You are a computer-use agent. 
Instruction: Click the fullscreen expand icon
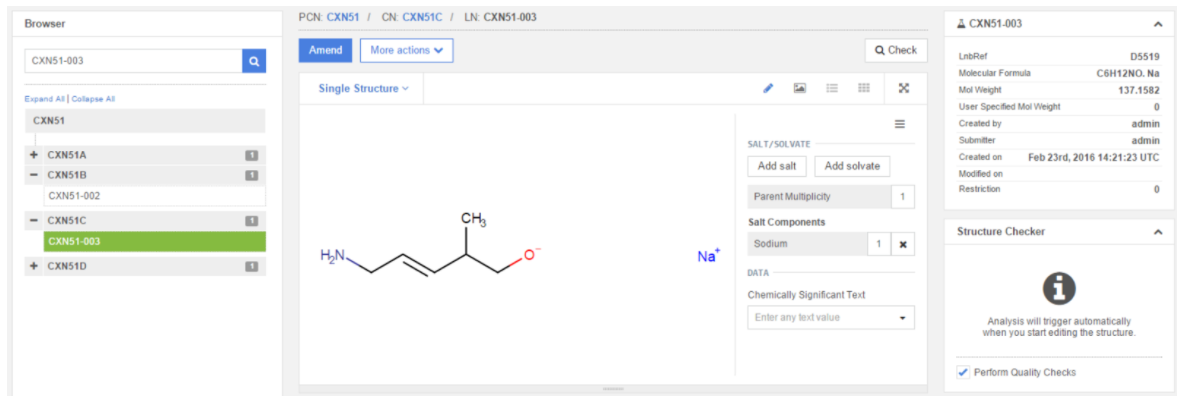(x=904, y=88)
